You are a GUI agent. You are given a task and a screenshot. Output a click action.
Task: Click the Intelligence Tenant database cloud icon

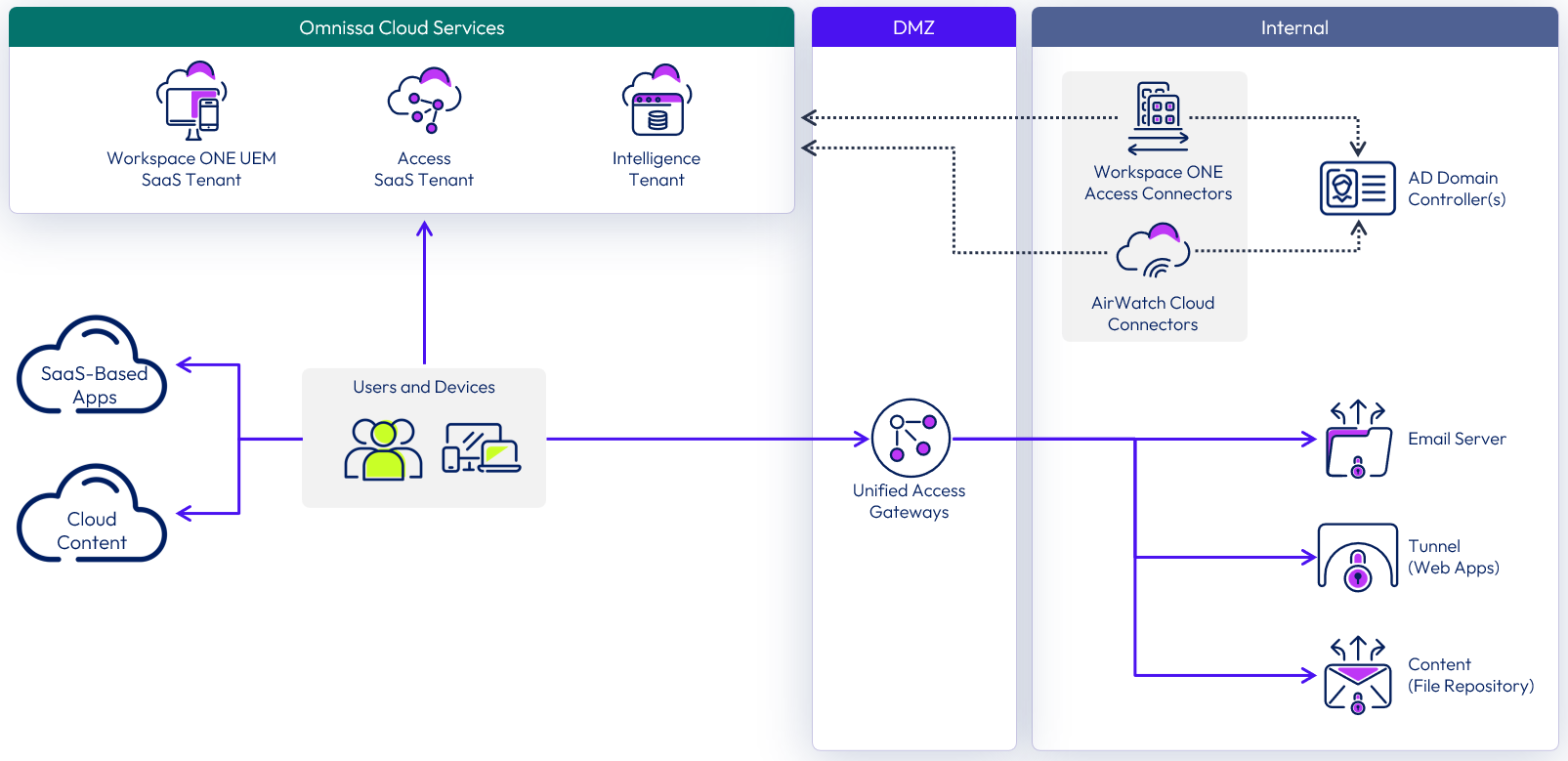(x=657, y=102)
